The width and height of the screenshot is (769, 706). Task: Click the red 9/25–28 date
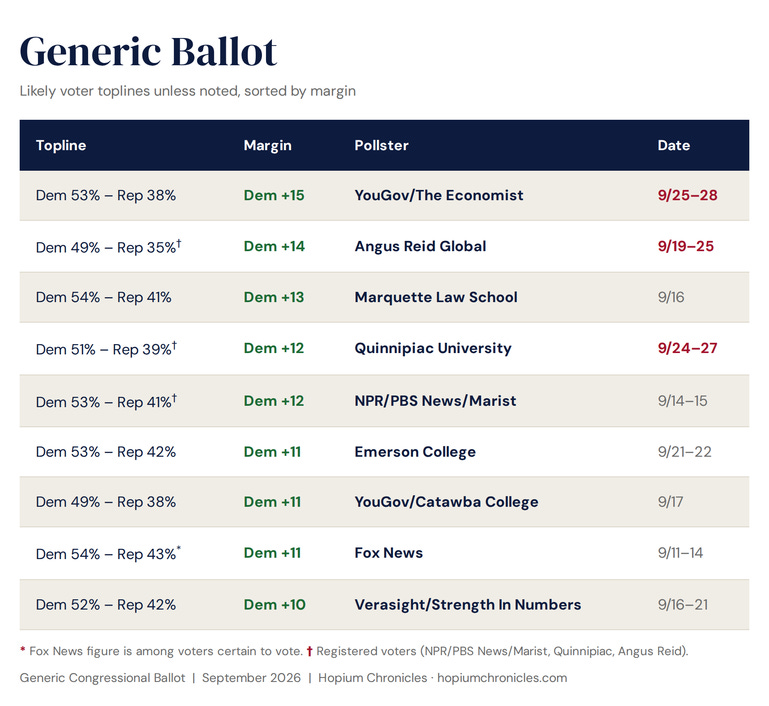click(x=687, y=195)
